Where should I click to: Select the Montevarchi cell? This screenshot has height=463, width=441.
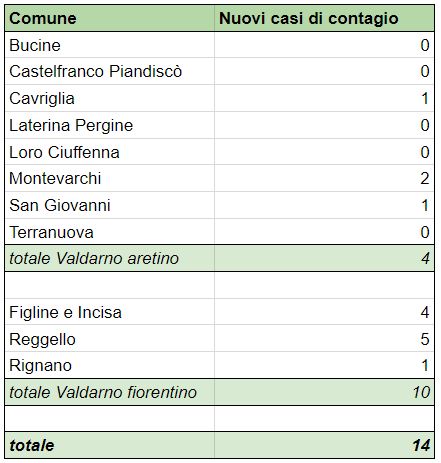pyautogui.click(x=110, y=178)
